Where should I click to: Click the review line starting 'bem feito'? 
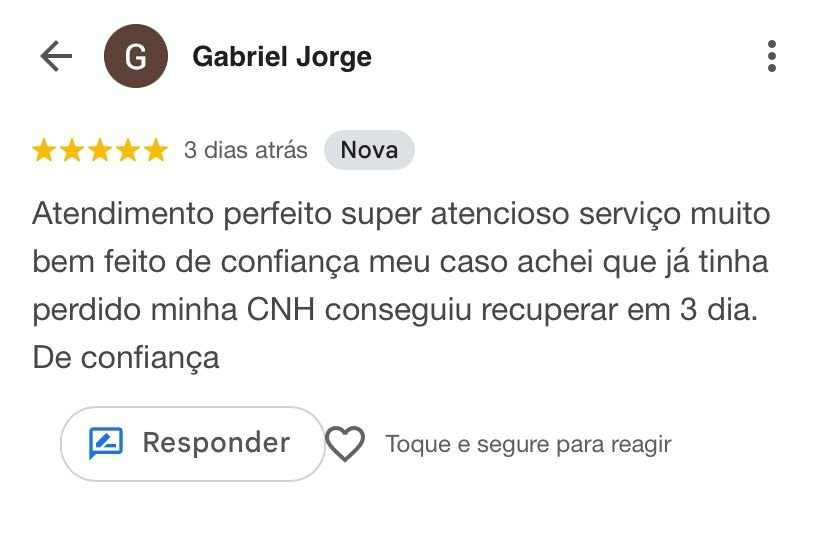coord(399,261)
